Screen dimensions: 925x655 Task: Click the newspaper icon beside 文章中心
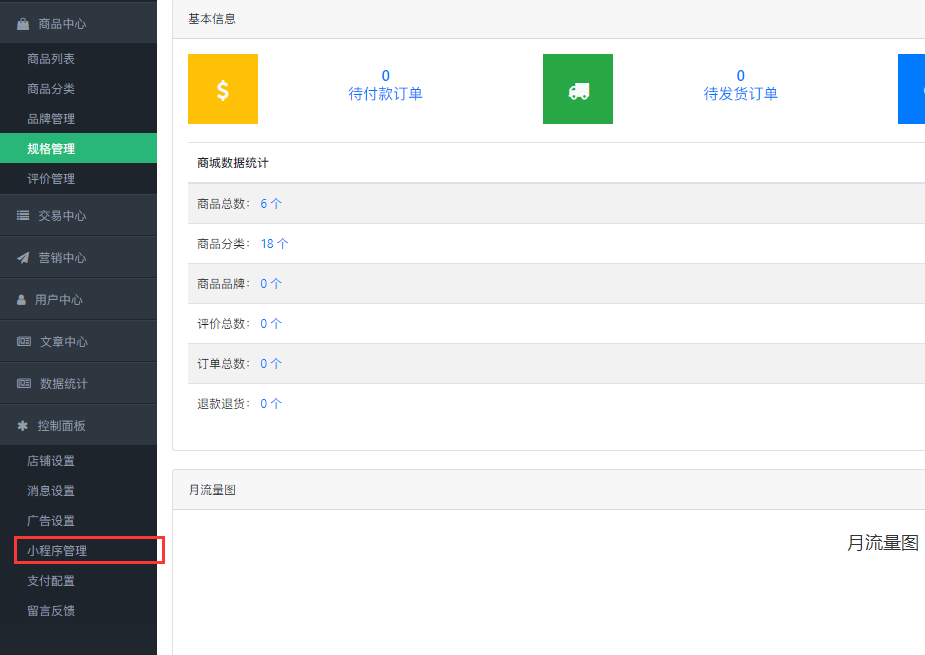[x=24, y=342]
